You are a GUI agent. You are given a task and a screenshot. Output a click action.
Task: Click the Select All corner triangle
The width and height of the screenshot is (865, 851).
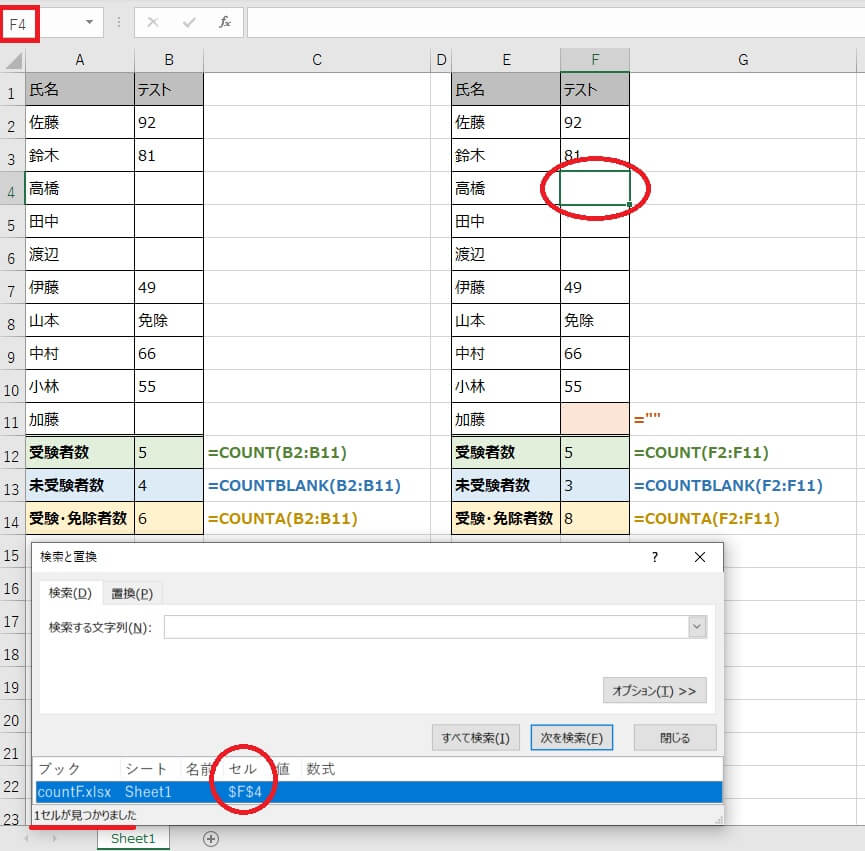click(x=14, y=61)
